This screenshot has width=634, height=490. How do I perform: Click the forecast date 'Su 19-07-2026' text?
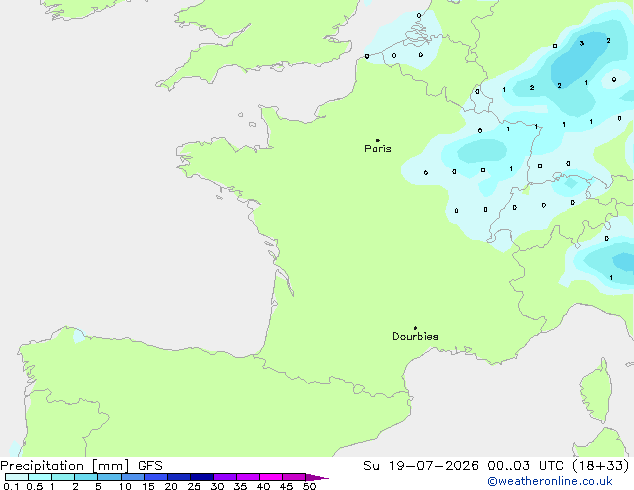(421, 465)
